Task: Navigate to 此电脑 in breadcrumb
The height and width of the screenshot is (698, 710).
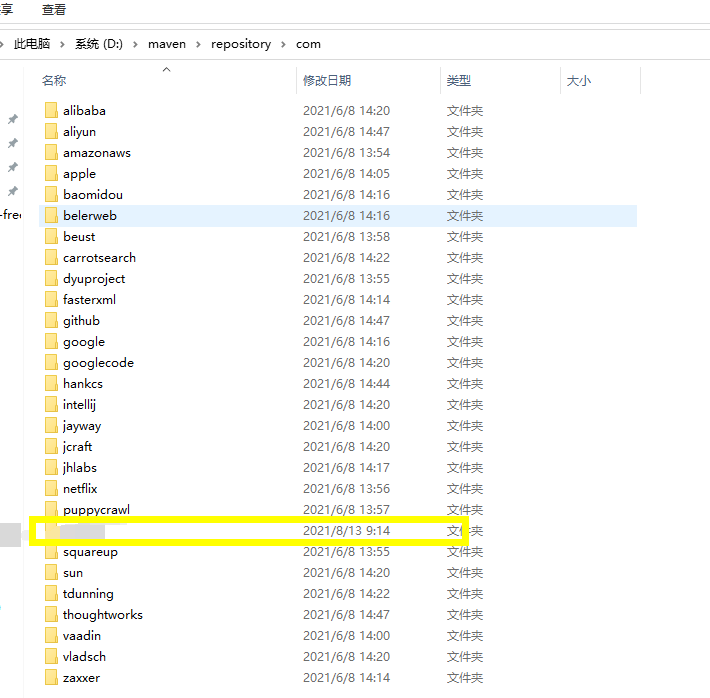Action: coord(32,43)
